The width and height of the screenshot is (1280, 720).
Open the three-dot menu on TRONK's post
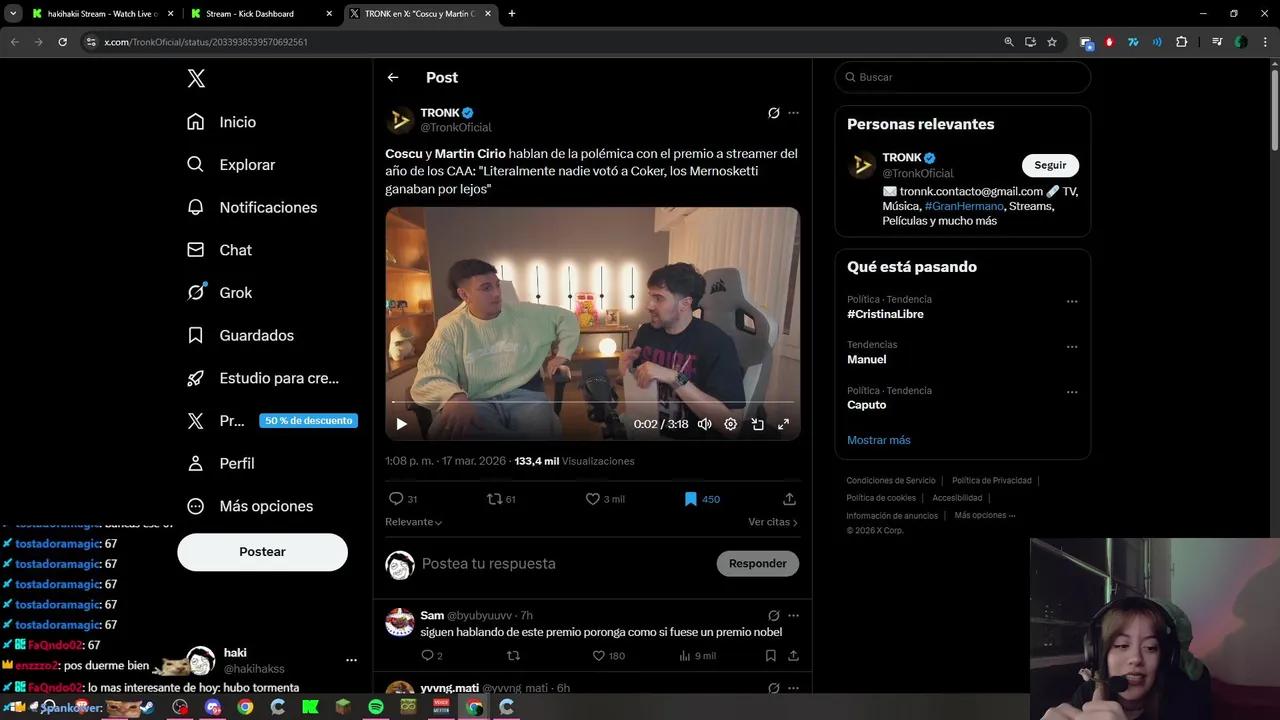click(793, 113)
